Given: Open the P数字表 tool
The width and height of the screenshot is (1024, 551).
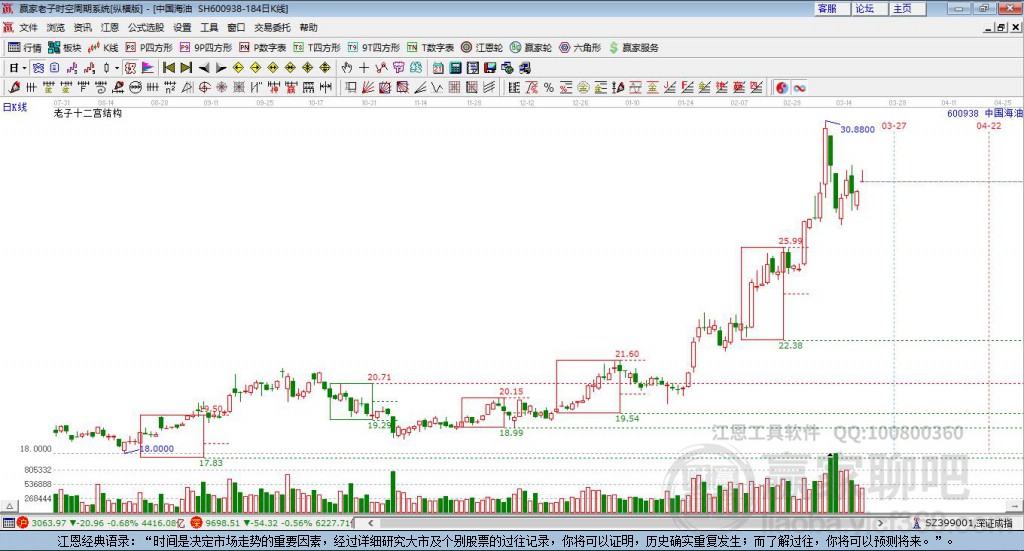Looking at the screenshot, I should 263,48.
